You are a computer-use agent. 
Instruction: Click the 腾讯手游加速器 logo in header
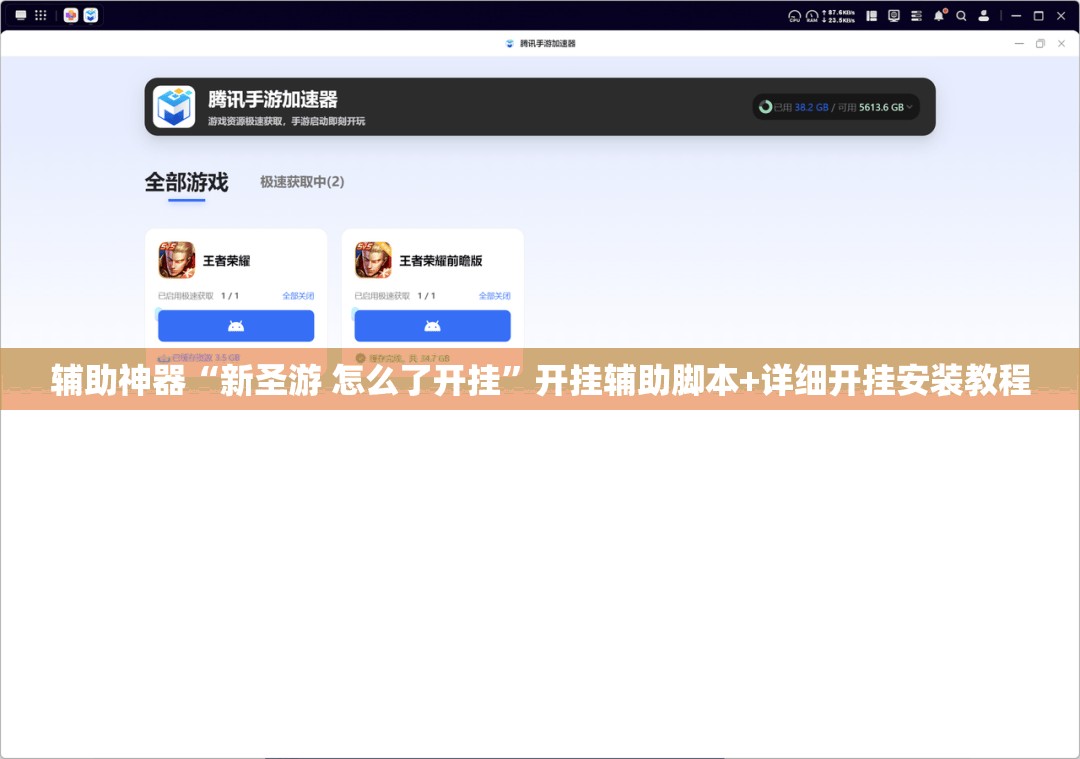click(174, 107)
